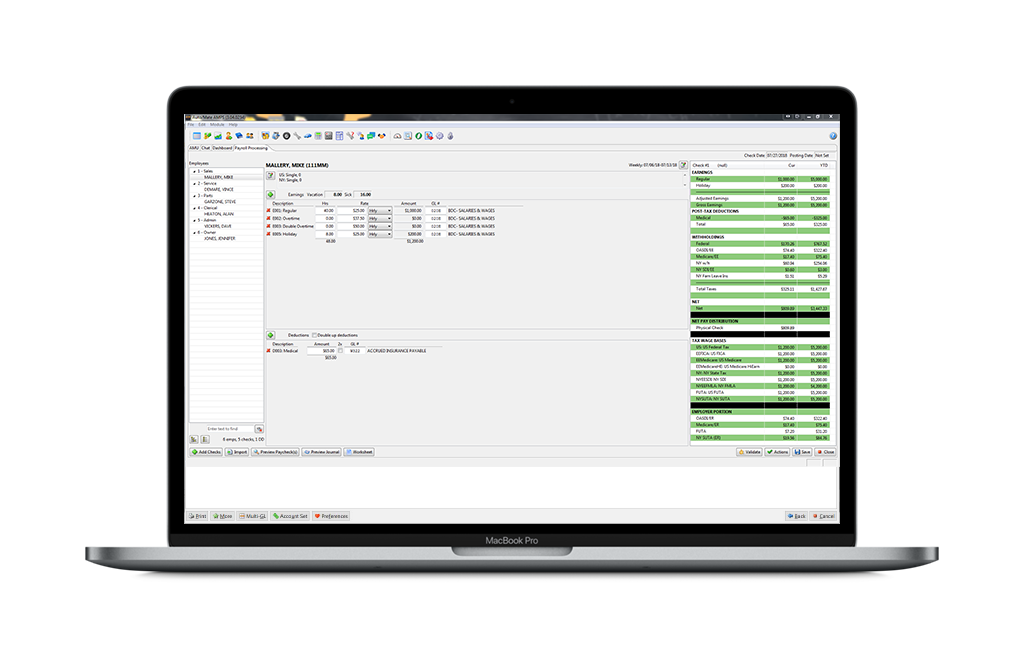Viewport: 1024px width, 668px height.
Task: Open the Module menu
Action: [x=217, y=125]
